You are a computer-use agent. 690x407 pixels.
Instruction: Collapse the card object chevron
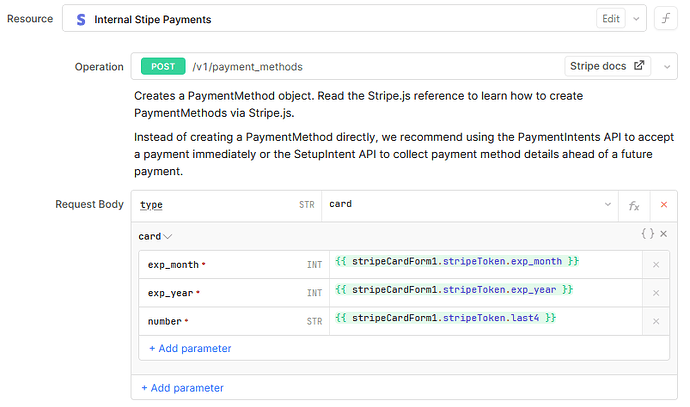coord(168,237)
